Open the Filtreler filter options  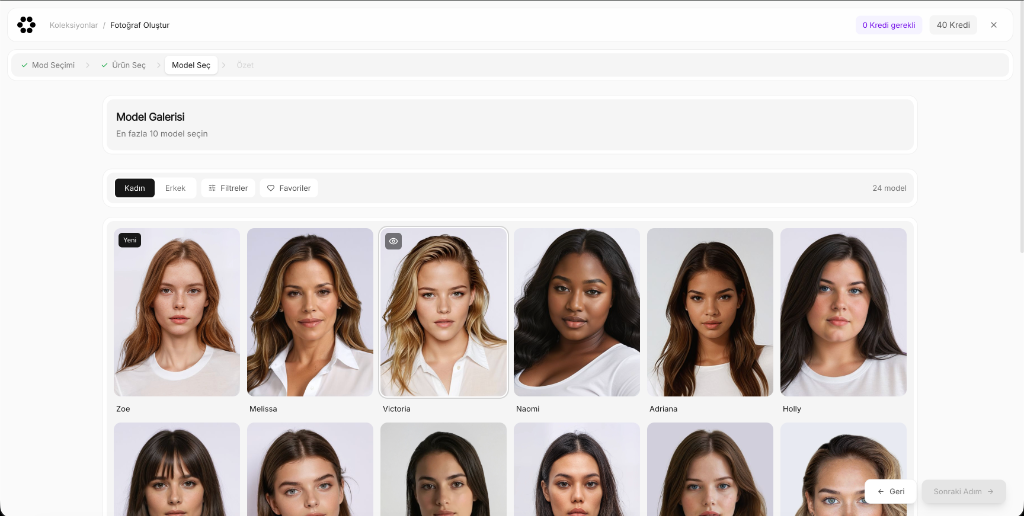click(x=228, y=188)
